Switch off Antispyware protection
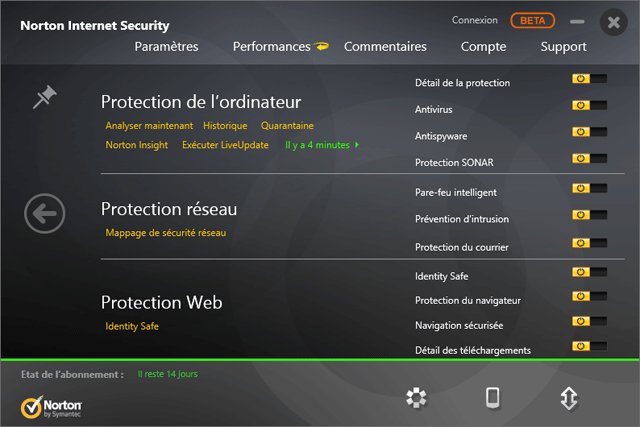 click(x=589, y=132)
